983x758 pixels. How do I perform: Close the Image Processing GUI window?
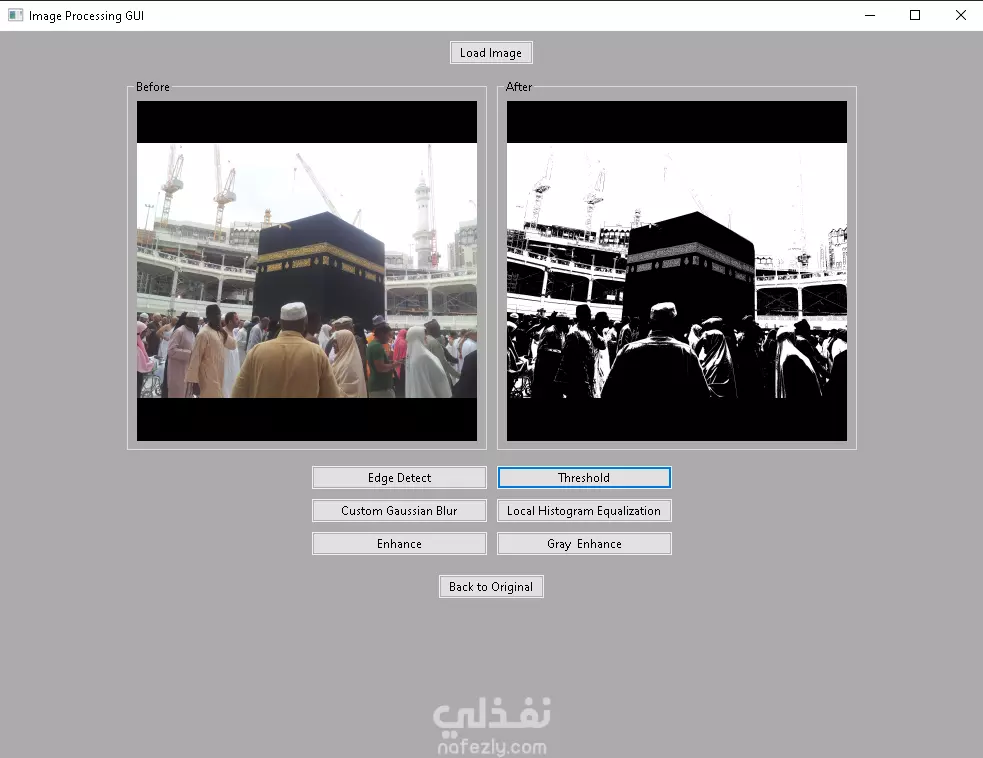960,15
